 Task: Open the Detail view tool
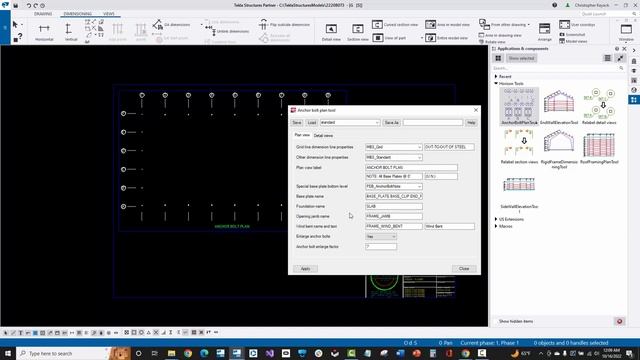[x=331, y=32]
